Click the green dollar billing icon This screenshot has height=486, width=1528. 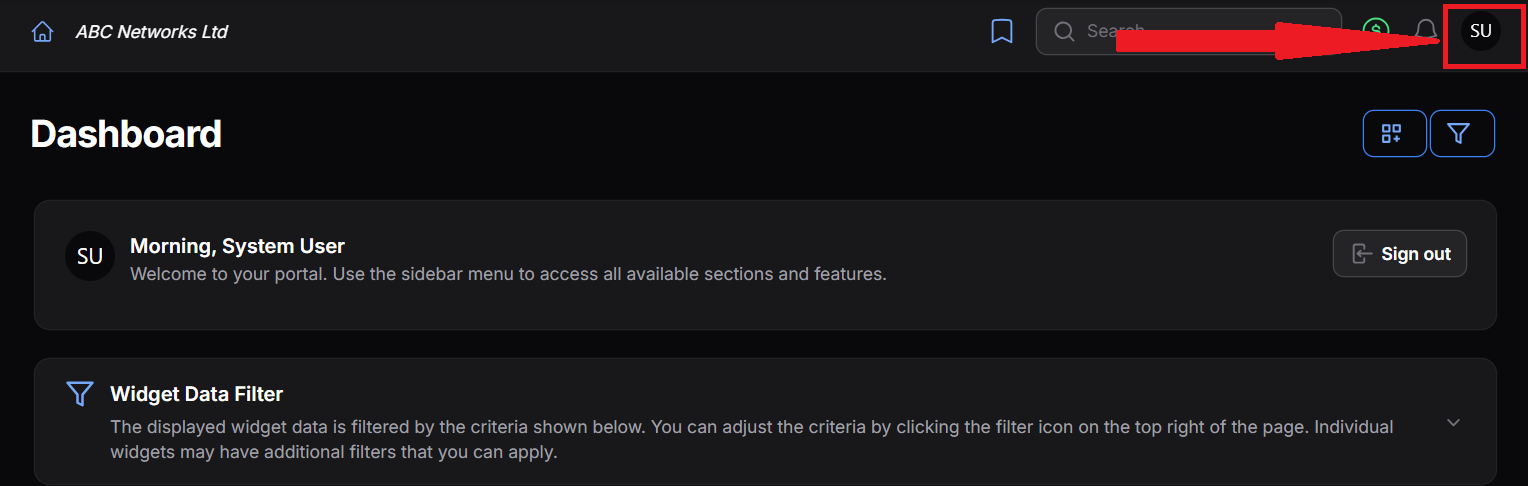[x=1376, y=31]
